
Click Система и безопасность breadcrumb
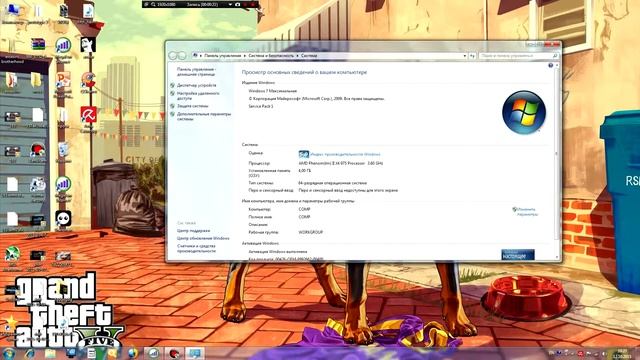271,56
